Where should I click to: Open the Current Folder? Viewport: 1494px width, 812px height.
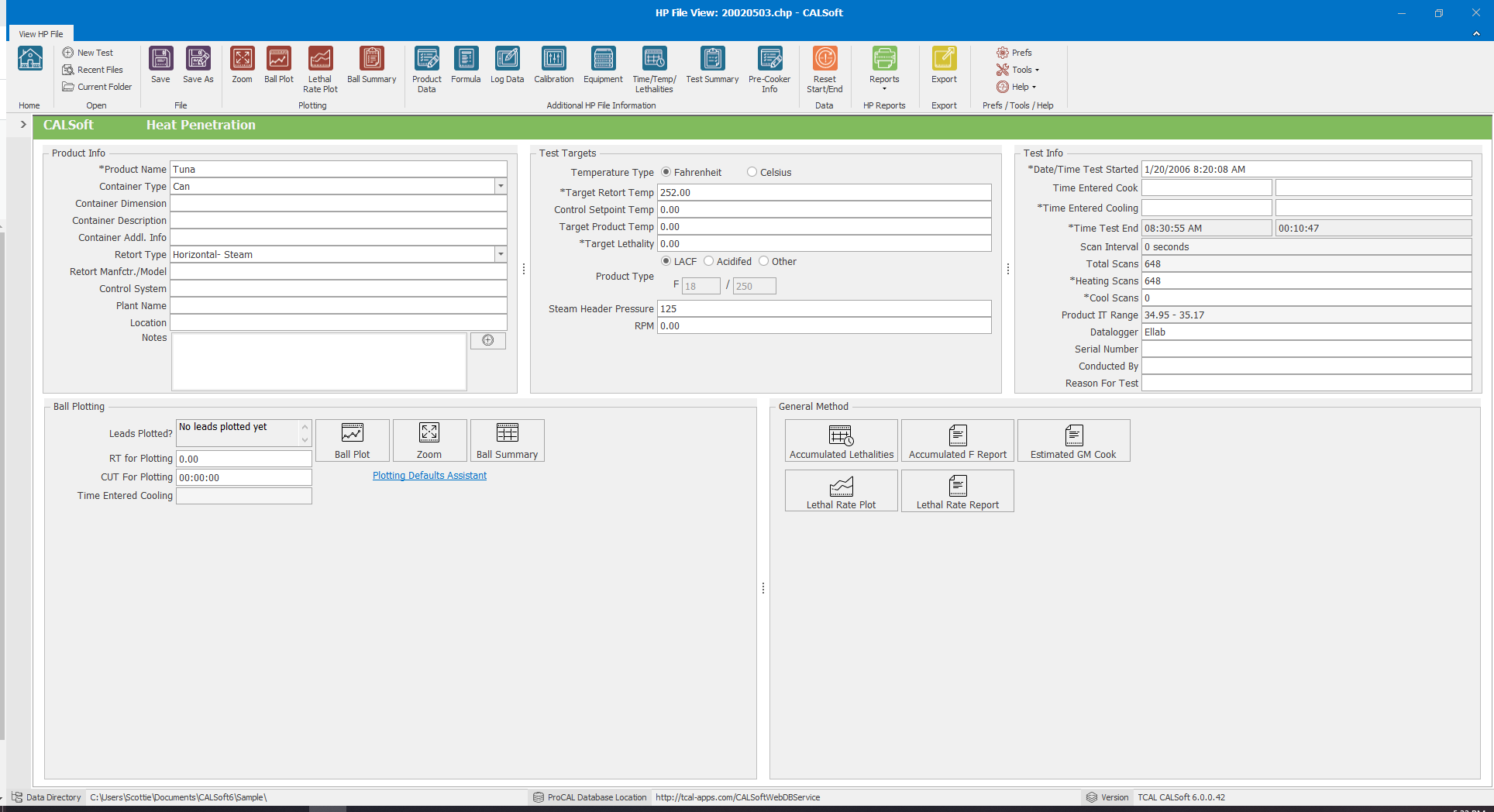pos(97,87)
